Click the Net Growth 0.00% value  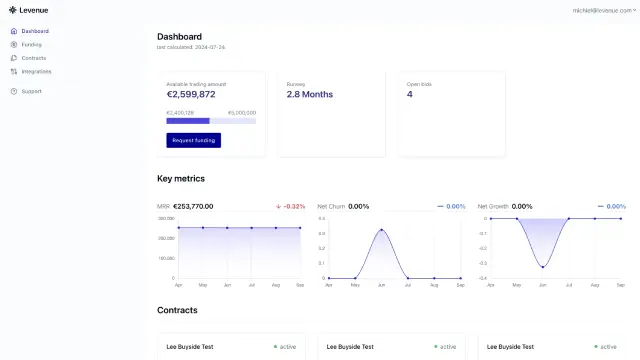[x=522, y=207]
